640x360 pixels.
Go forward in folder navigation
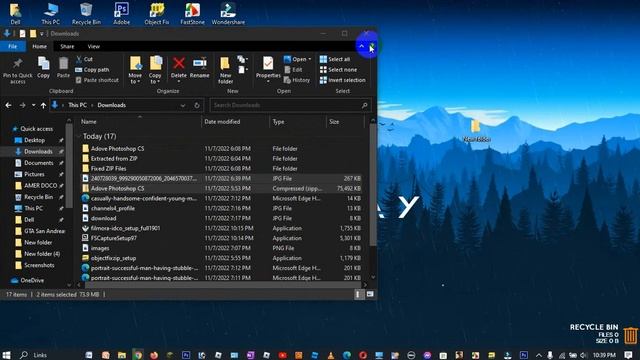click(x=22, y=105)
